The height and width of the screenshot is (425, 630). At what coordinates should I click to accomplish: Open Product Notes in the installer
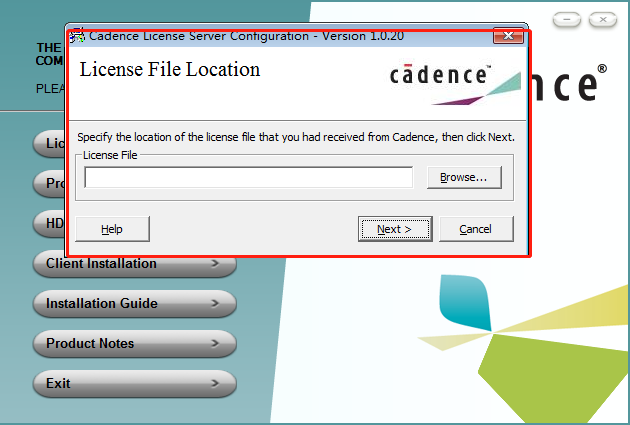coord(135,343)
